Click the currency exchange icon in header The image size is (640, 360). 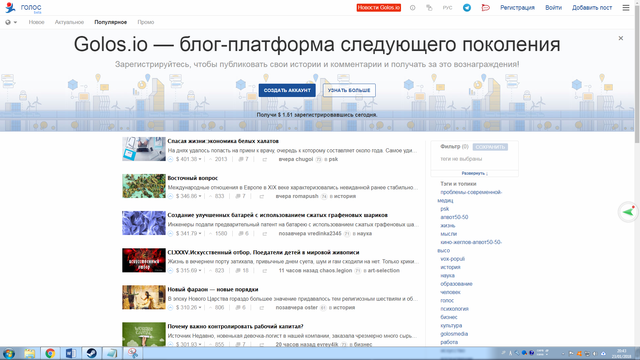coord(429,8)
